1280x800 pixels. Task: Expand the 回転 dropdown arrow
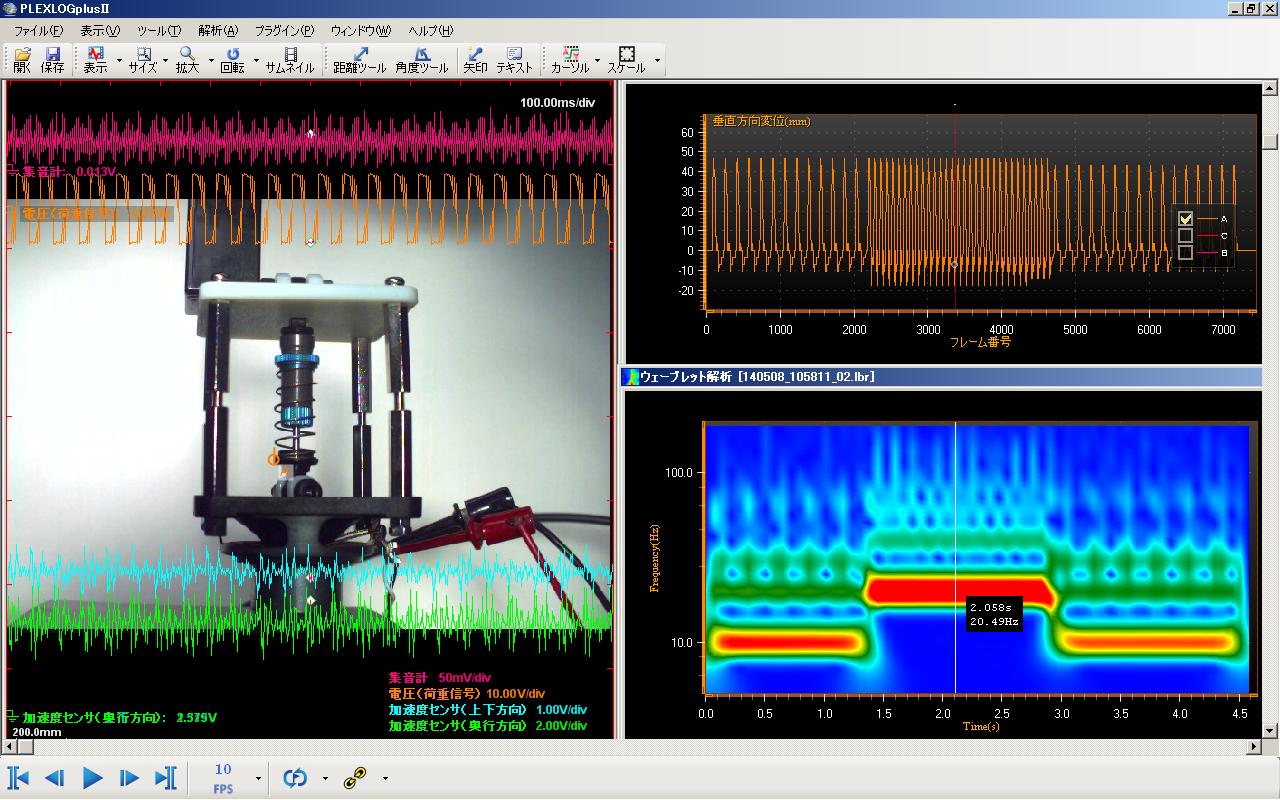click(x=255, y=61)
